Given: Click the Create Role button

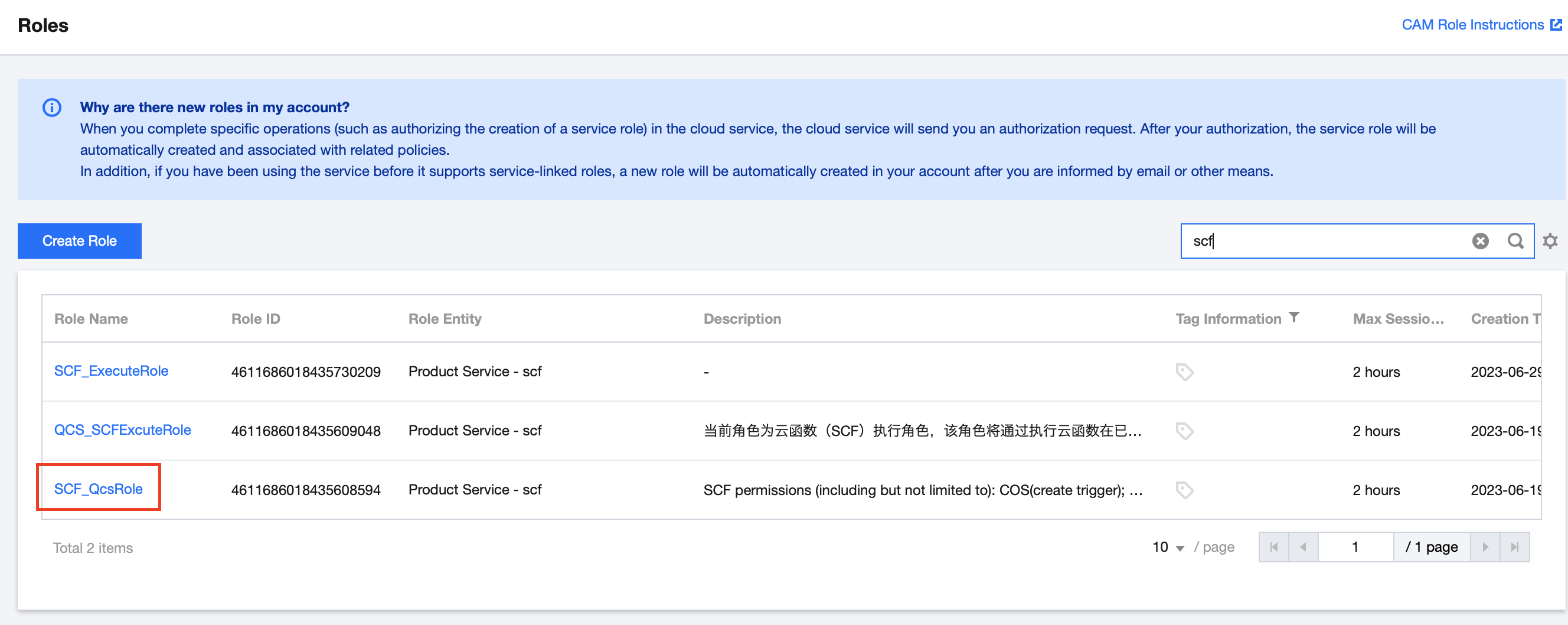Looking at the screenshot, I should coord(79,241).
